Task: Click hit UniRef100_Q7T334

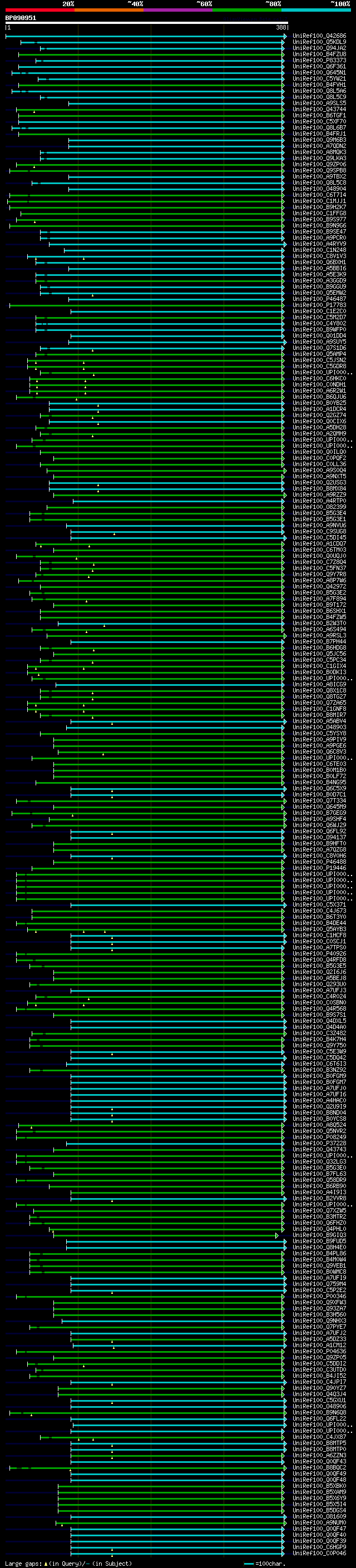Action: (319, 801)
